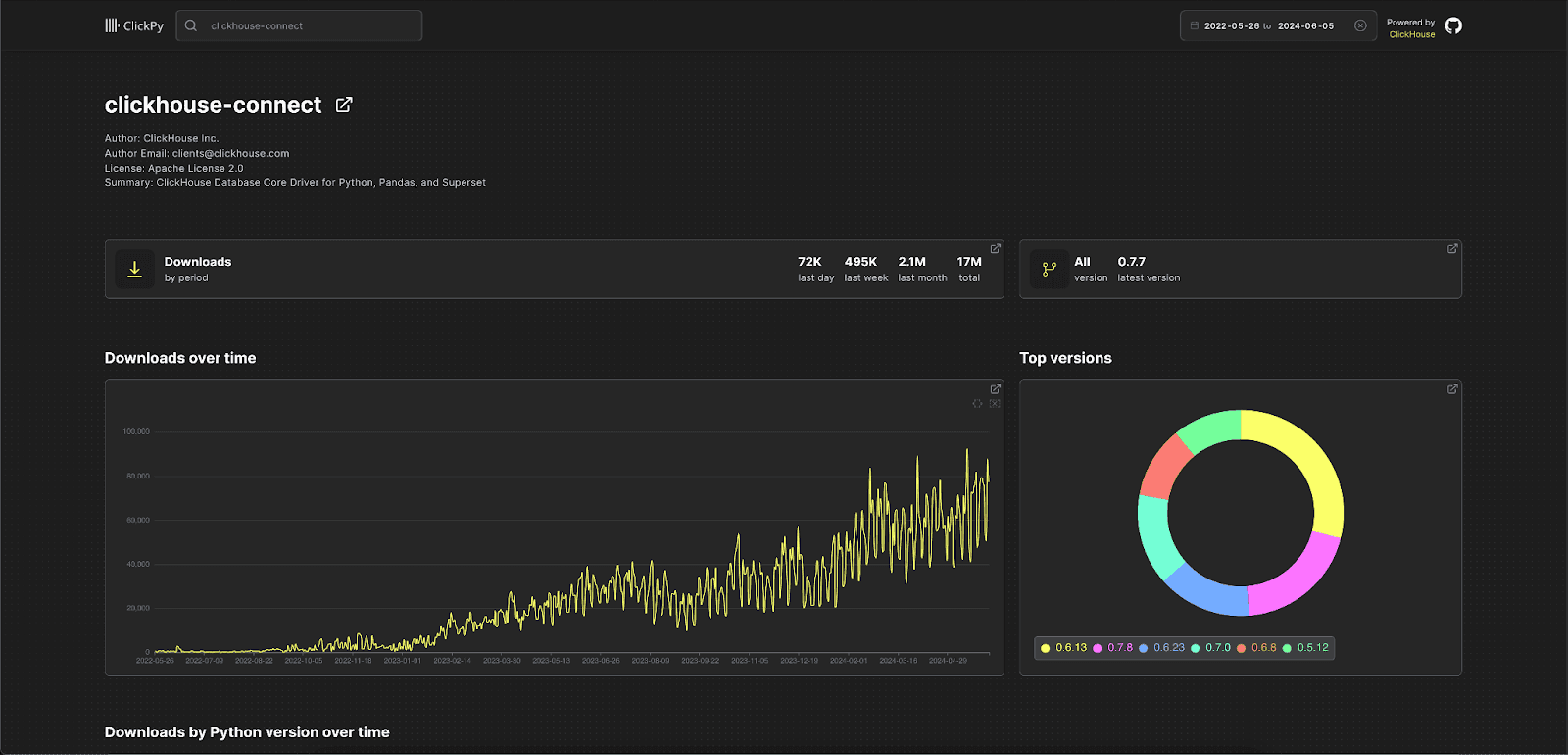
Task: Open version card external link icon
Action: click(1452, 249)
